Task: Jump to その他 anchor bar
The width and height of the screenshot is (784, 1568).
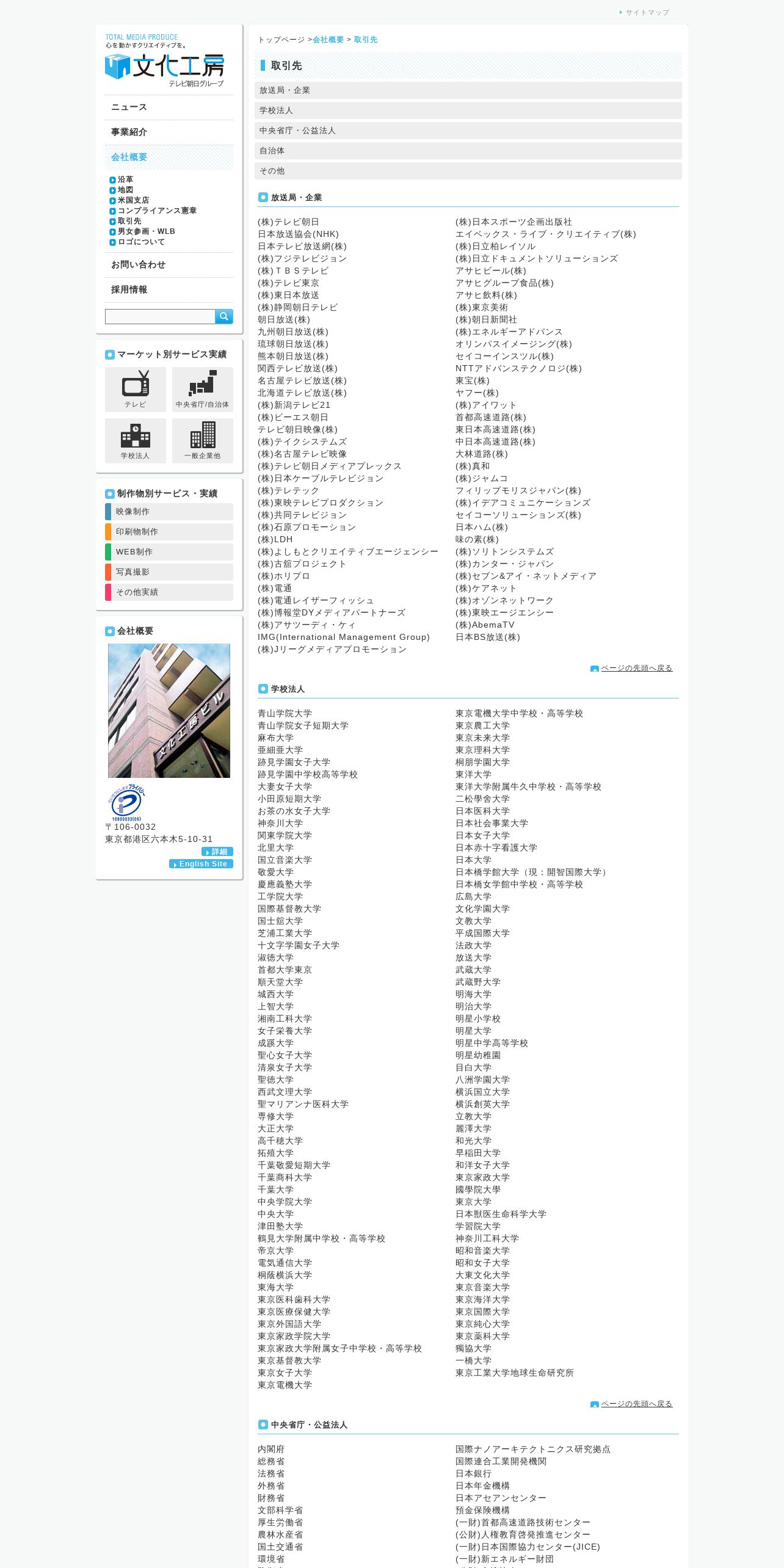Action: click(x=468, y=171)
